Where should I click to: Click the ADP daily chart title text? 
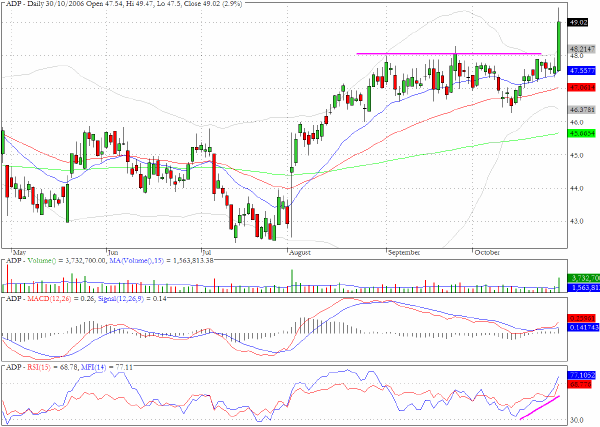(124, 3)
